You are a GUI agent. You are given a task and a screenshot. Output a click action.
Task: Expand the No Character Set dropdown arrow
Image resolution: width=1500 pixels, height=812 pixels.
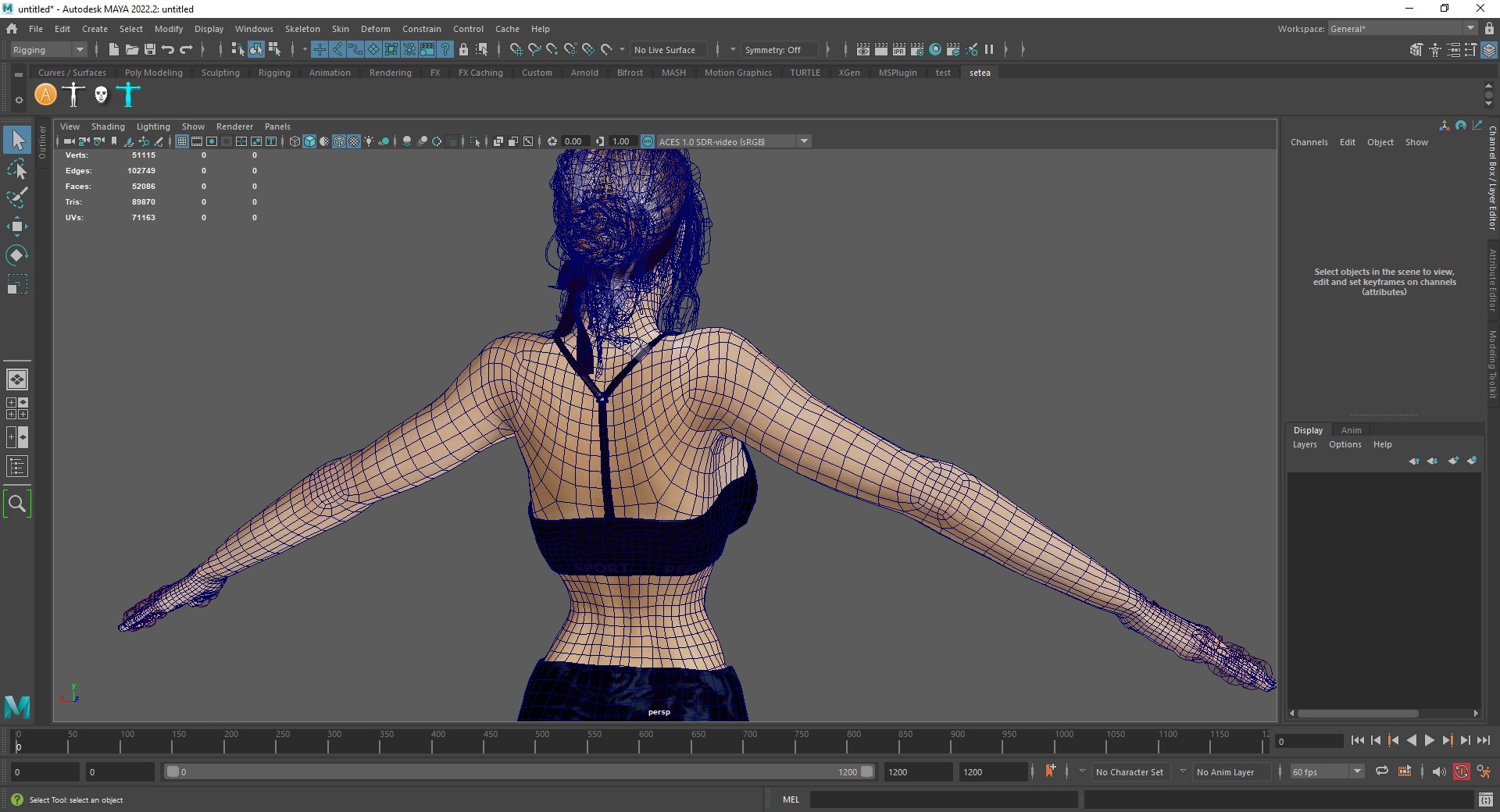[1082, 771]
